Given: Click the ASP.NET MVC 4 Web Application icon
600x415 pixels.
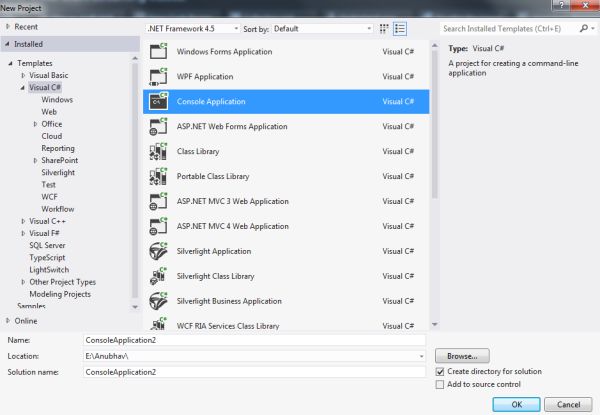Looking at the screenshot, I should [x=158, y=226].
